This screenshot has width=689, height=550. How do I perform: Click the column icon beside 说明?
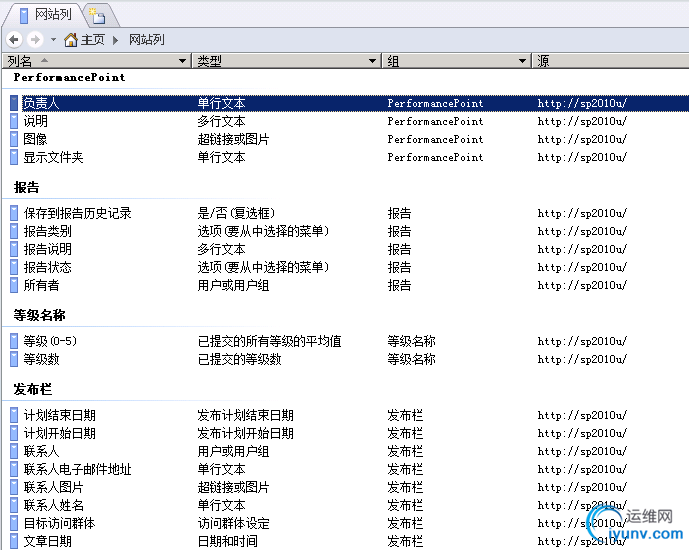click(15, 121)
